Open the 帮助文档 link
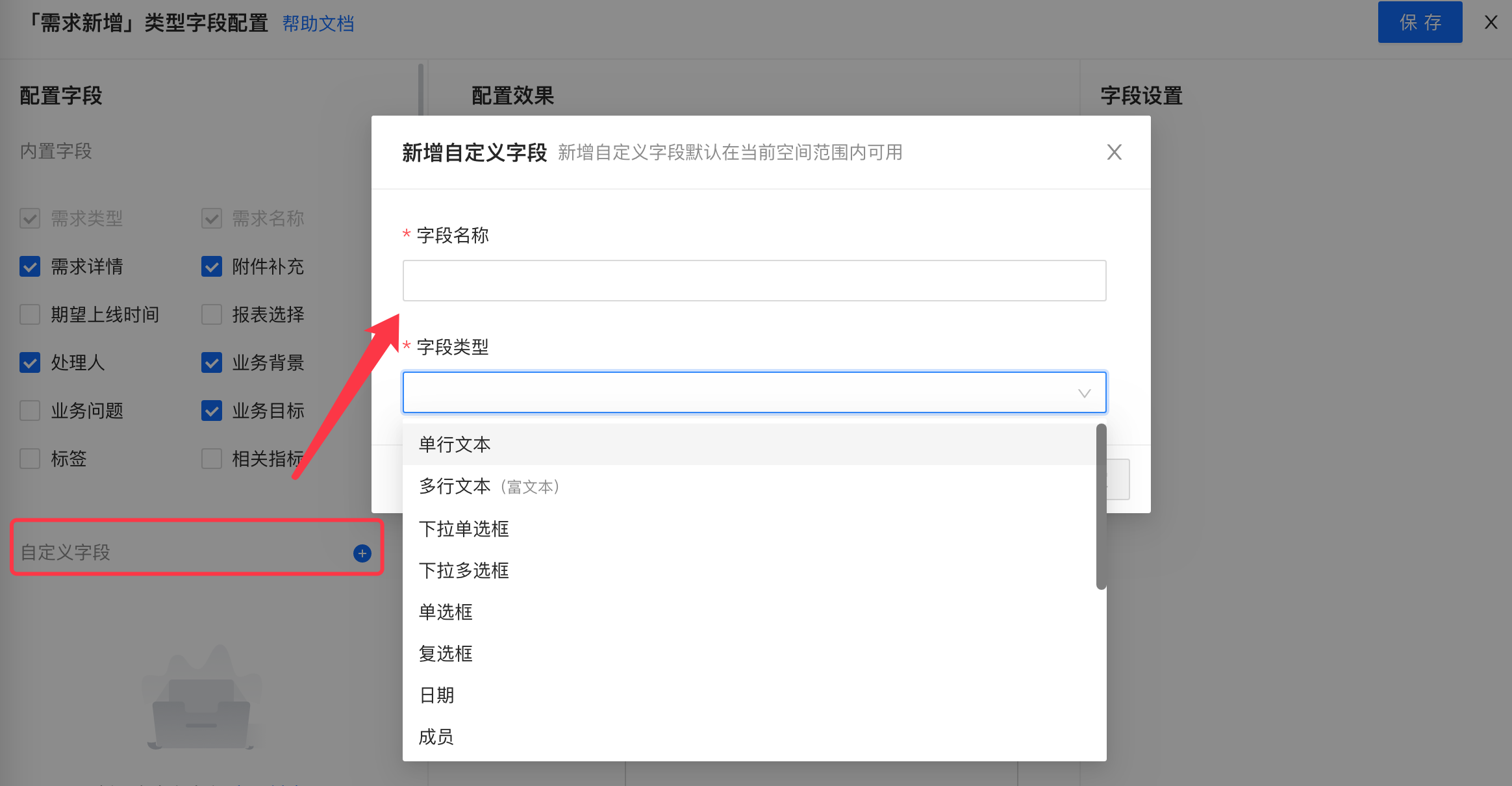Image resolution: width=1512 pixels, height=786 pixels. point(318,24)
